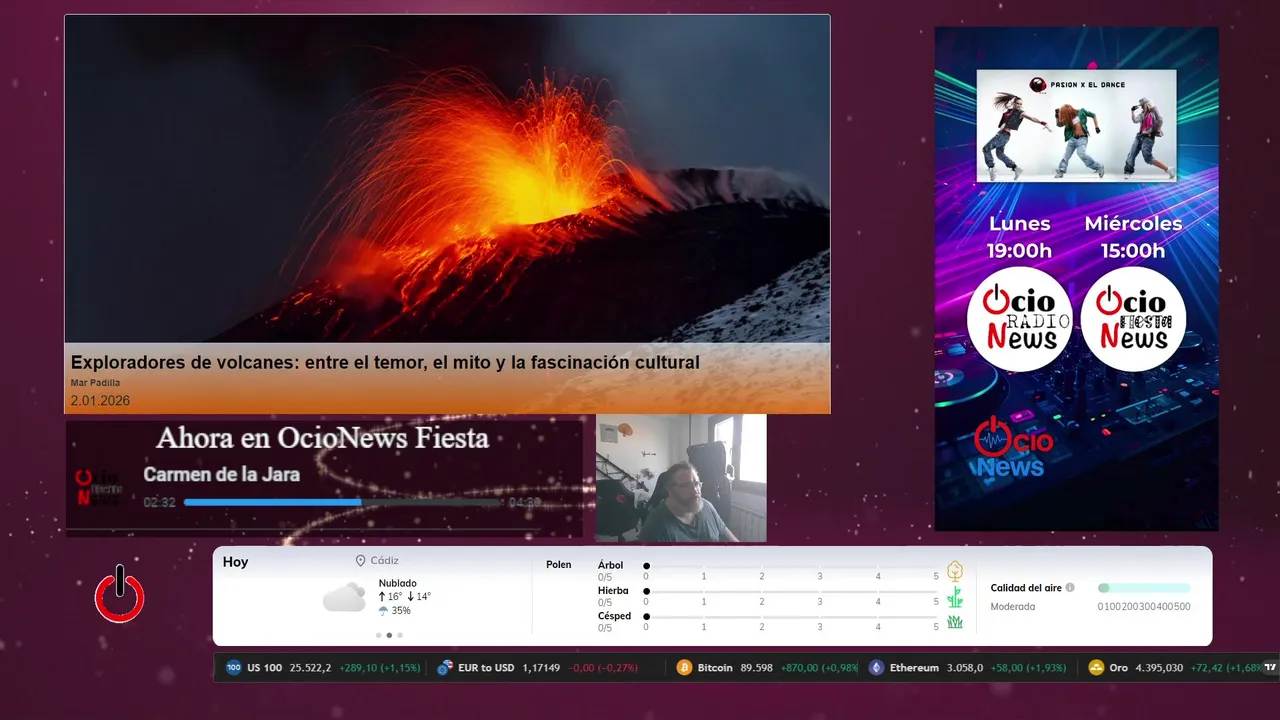Click the Hierba grass pollen icon
The width and height of the screenshot is (1280, 720).
coord(955,597)
